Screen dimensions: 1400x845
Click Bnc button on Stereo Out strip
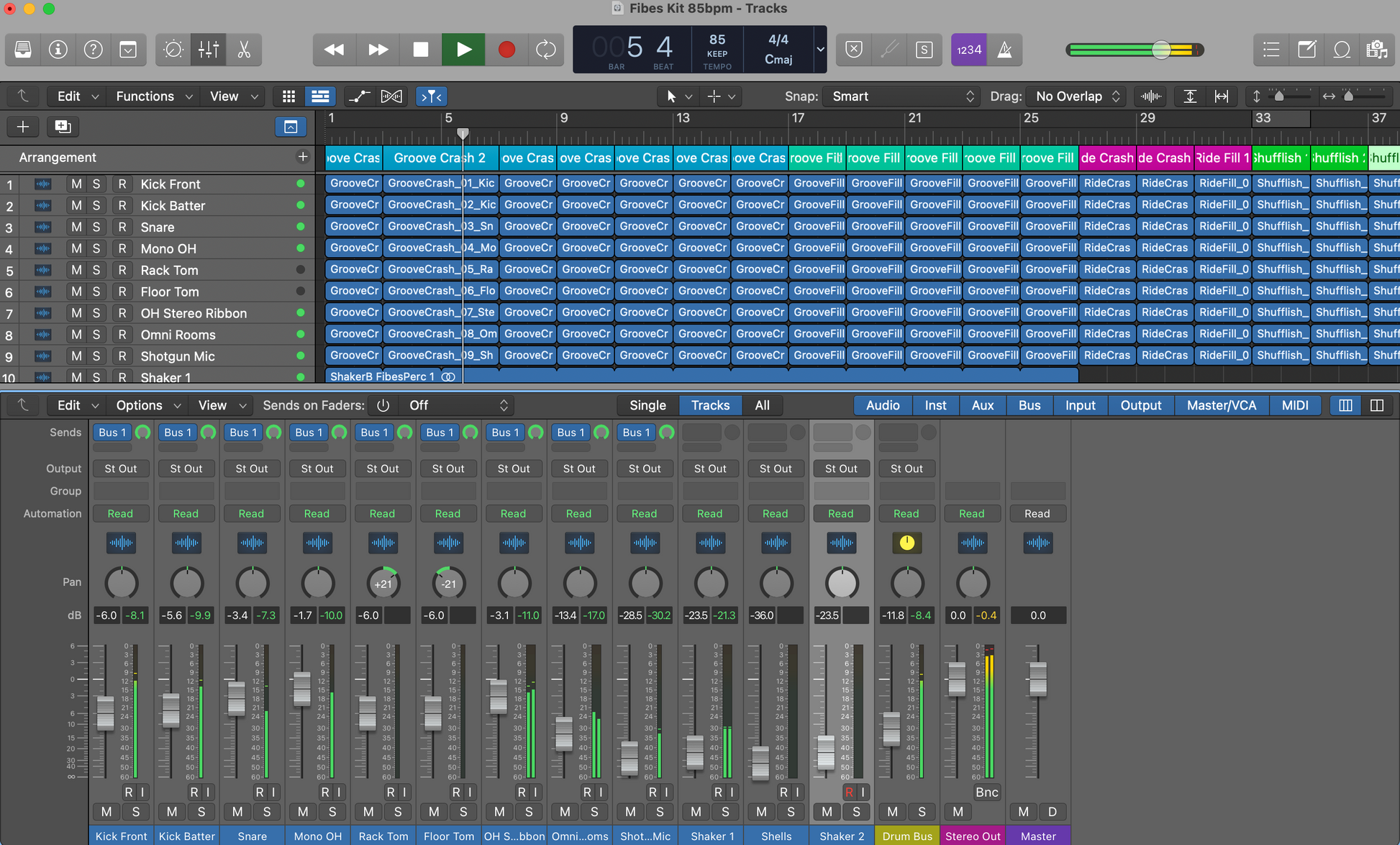click(986, 792)
